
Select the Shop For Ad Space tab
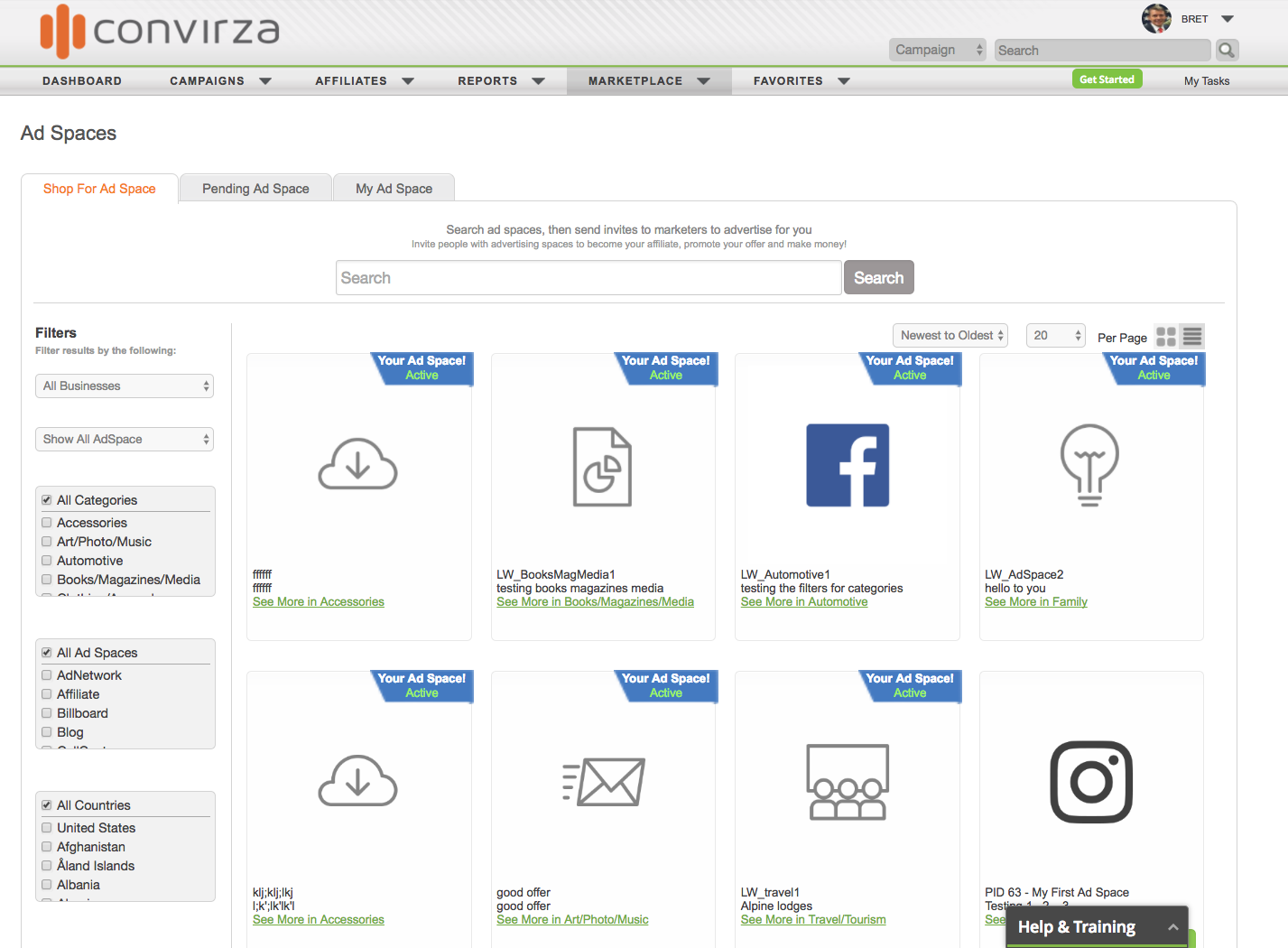click(99, 189)
